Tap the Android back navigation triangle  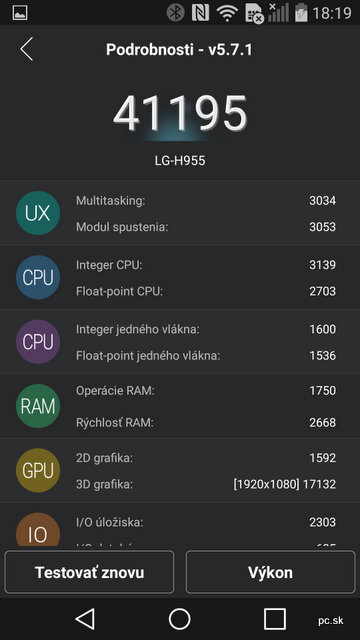point(85,619)
